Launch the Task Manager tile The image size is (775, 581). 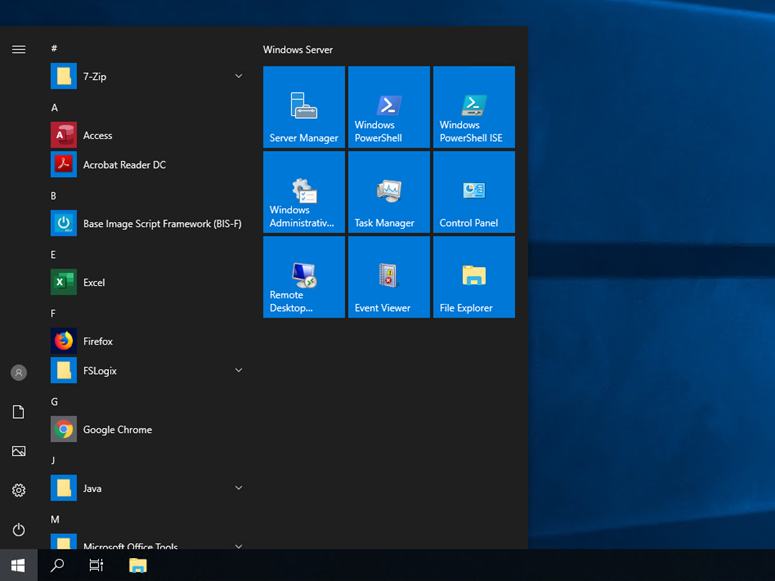[389, 192]
